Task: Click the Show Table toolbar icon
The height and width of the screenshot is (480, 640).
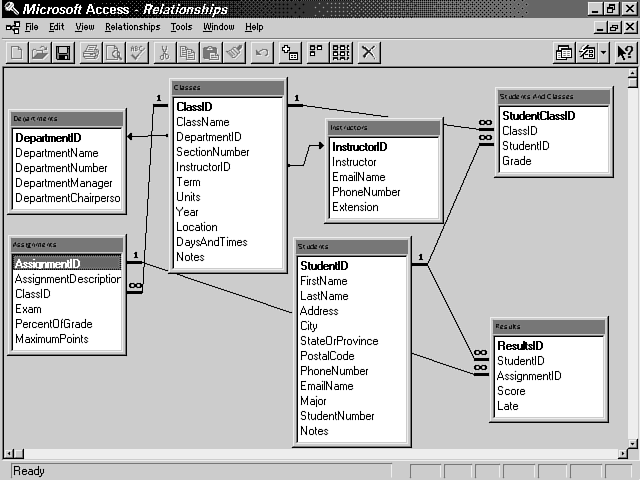Action: coord(290,52)
